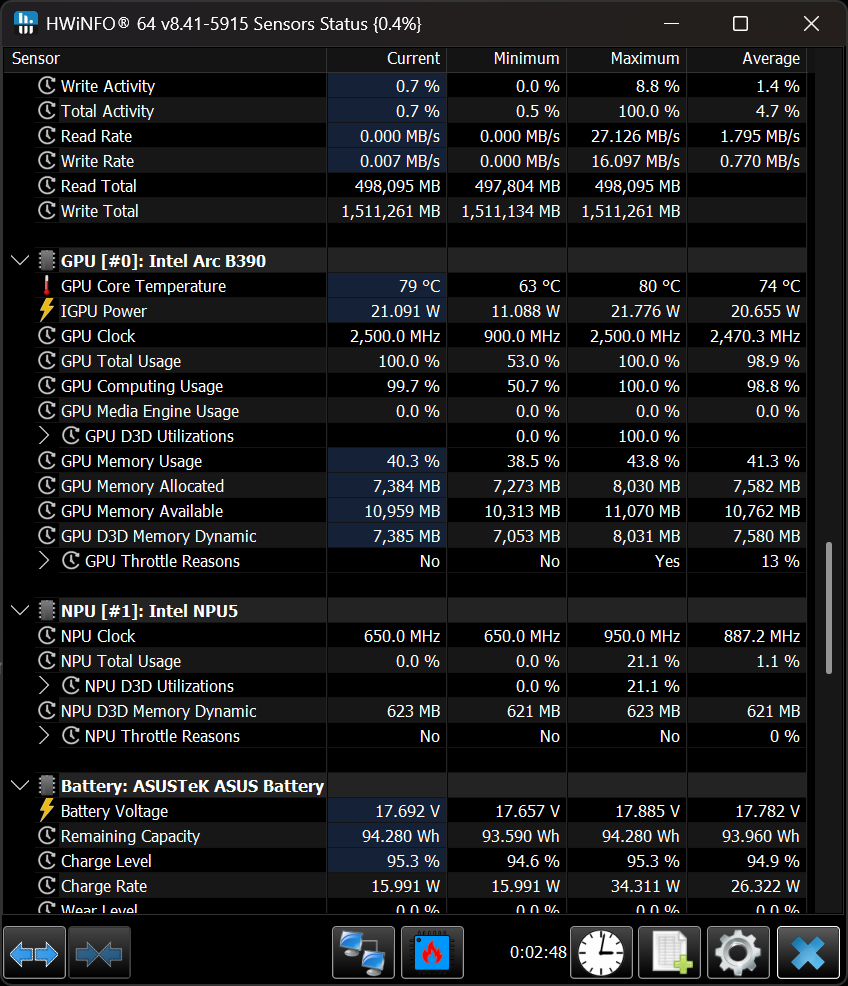Click the blue expand arrows toolbar button
This screenshot has width=848, height=986.
point(34,953)
